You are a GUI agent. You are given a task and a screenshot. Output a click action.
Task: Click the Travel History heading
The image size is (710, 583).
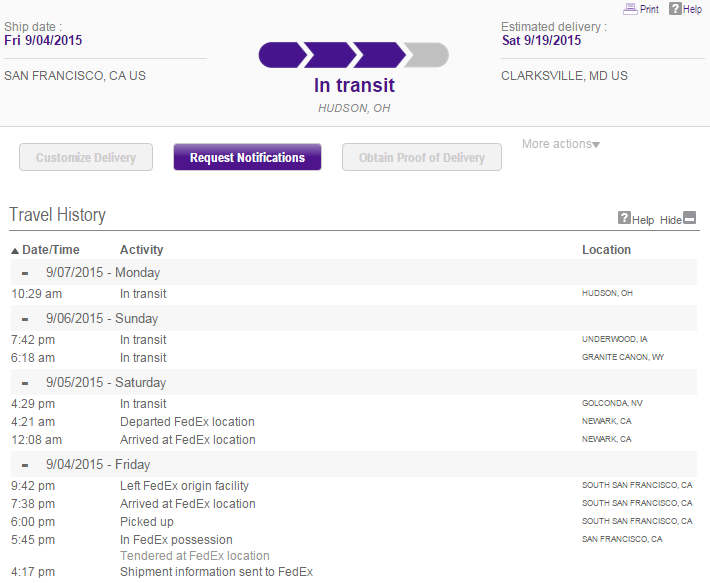58,215
